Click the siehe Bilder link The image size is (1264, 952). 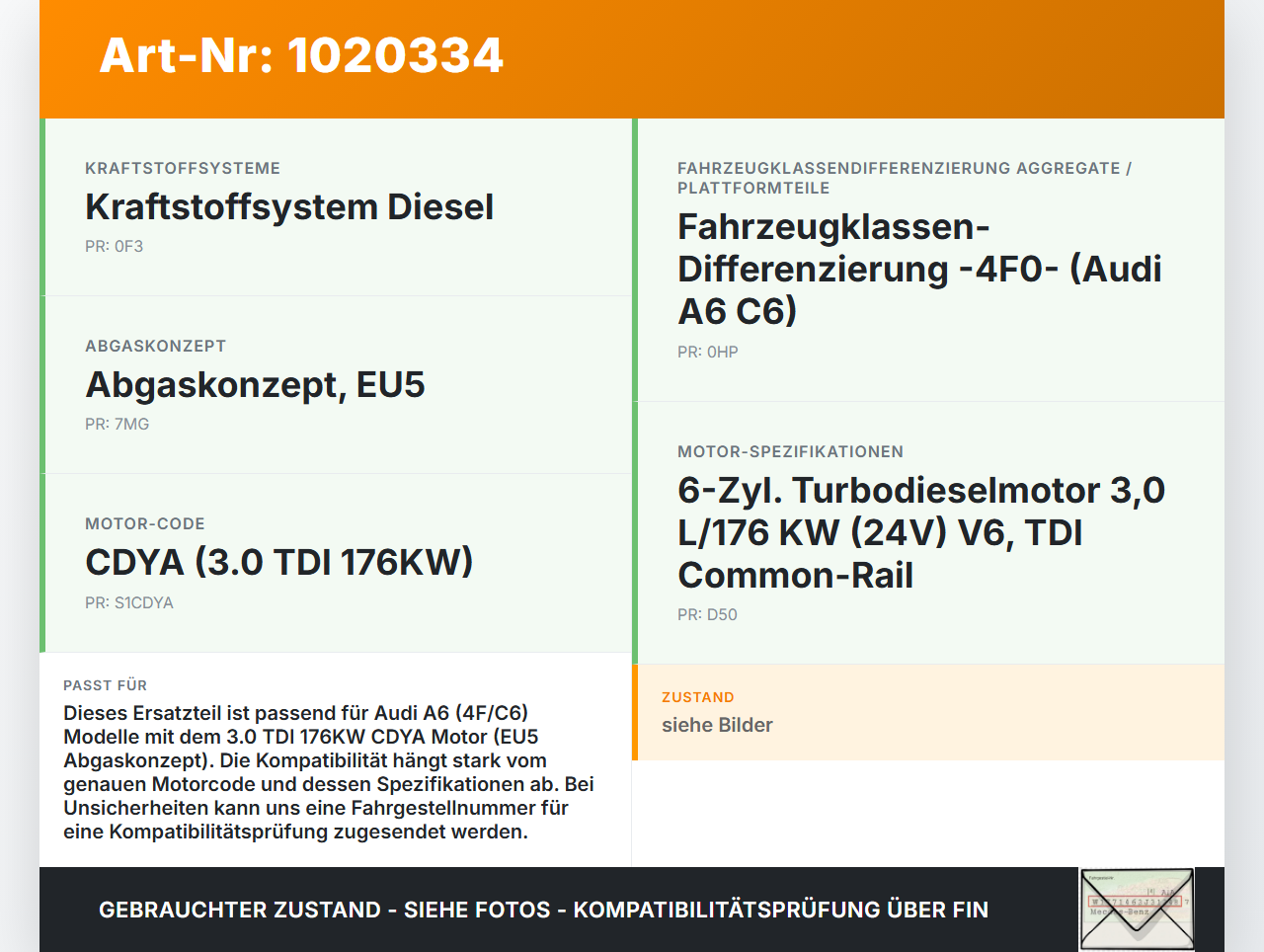click(x=716, y=724)
